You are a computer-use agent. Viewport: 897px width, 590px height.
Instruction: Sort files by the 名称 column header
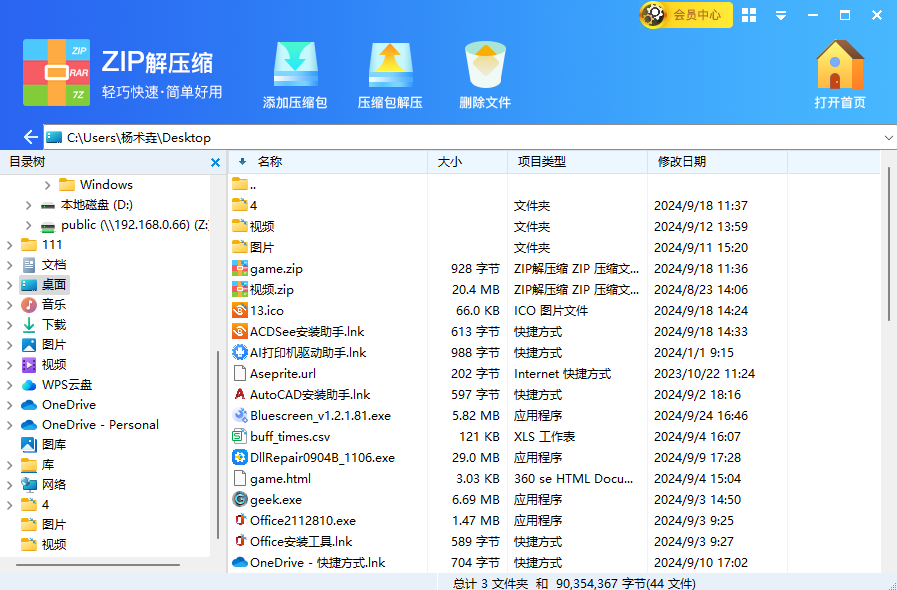pyautogui.click(x=270, y=162)
